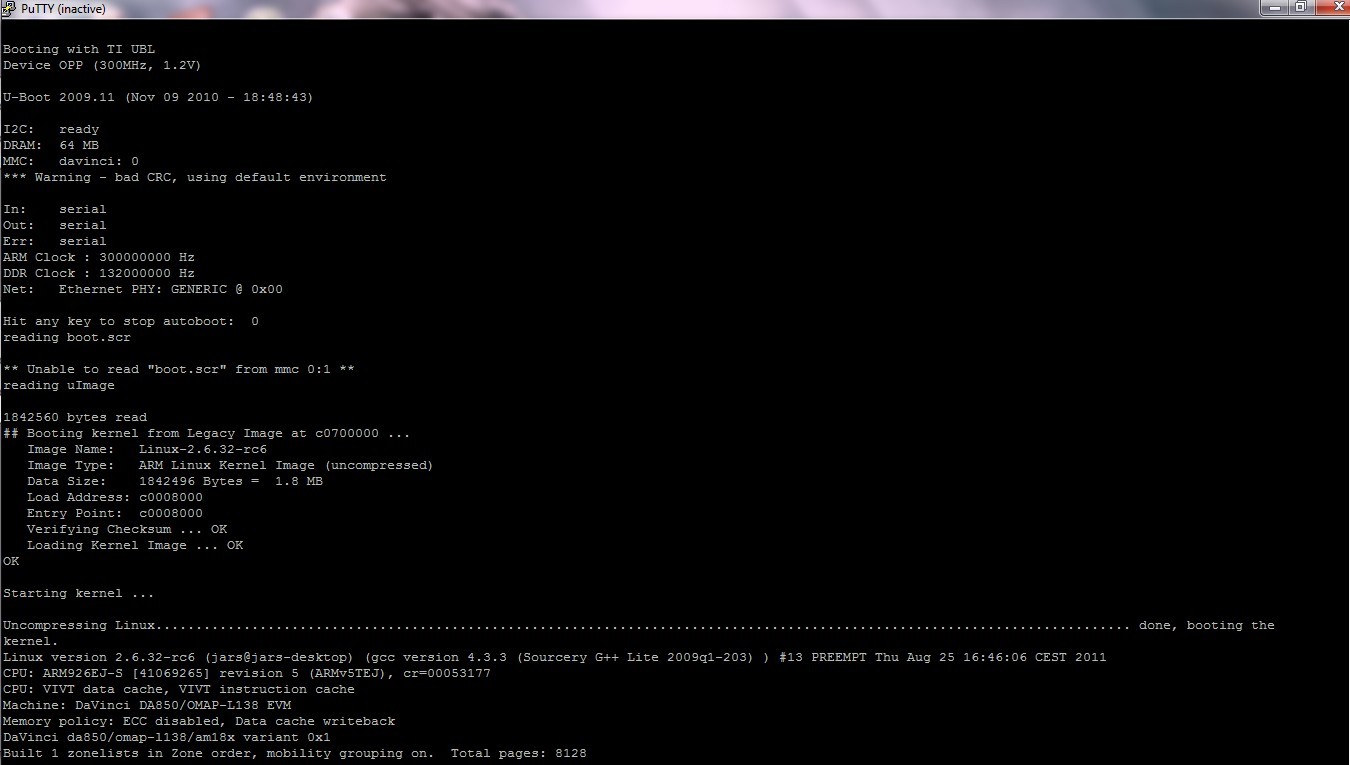1350x765 pixels.
Task: Click the 'Image Name: Linux-2.6.32-rc6' line
Action: (x=147, y=449)
